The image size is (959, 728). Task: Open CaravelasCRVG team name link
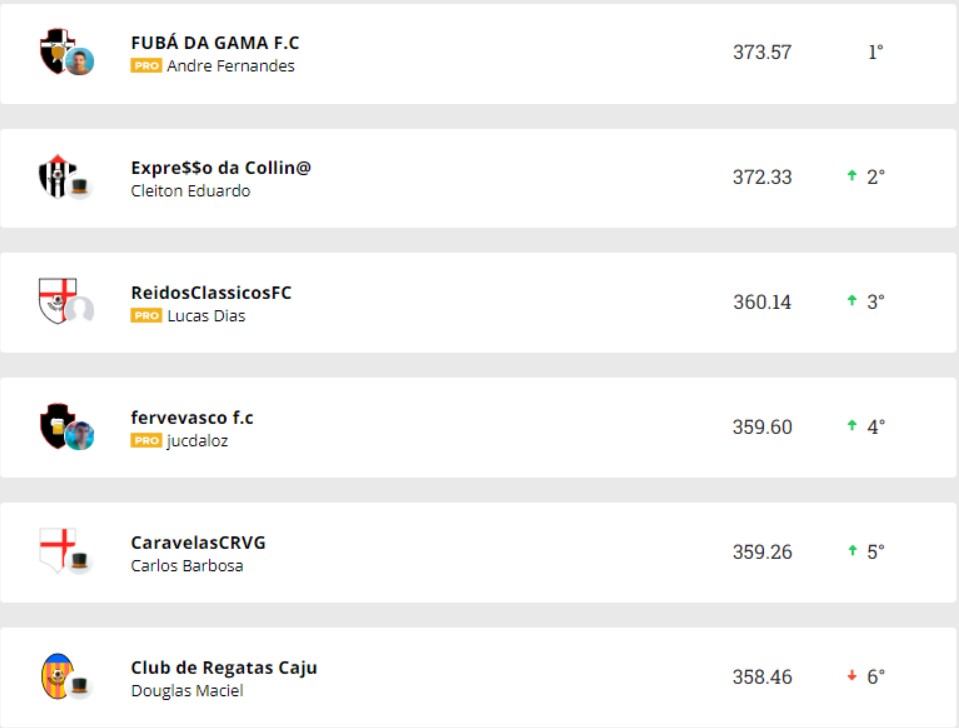(x=198, y=543)
